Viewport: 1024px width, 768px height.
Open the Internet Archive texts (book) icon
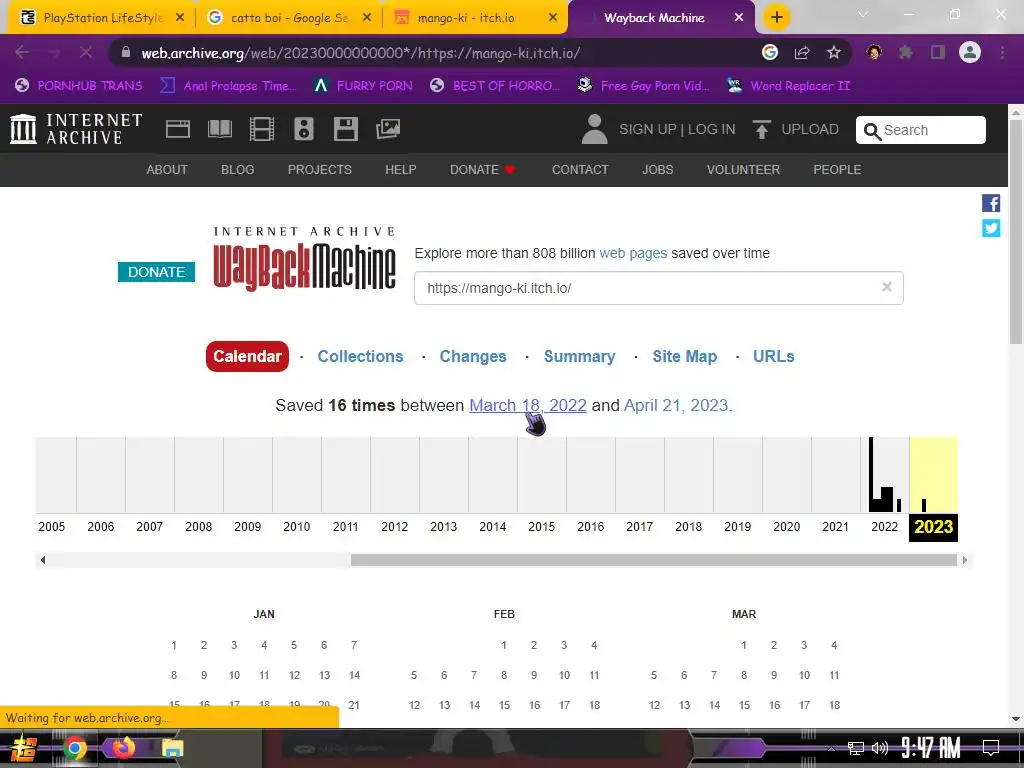coord(219,129)
